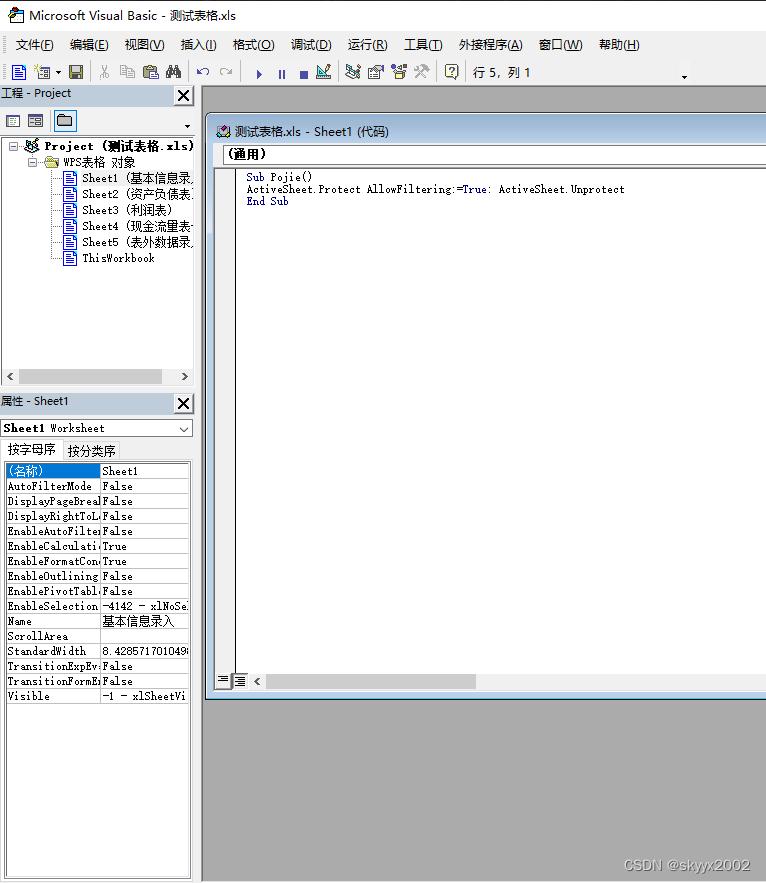The image size is (766, 883).
Task: Close the Properties (属性 - Sheet1) panel
Action: pyautogui.click(x=183, y=403)
